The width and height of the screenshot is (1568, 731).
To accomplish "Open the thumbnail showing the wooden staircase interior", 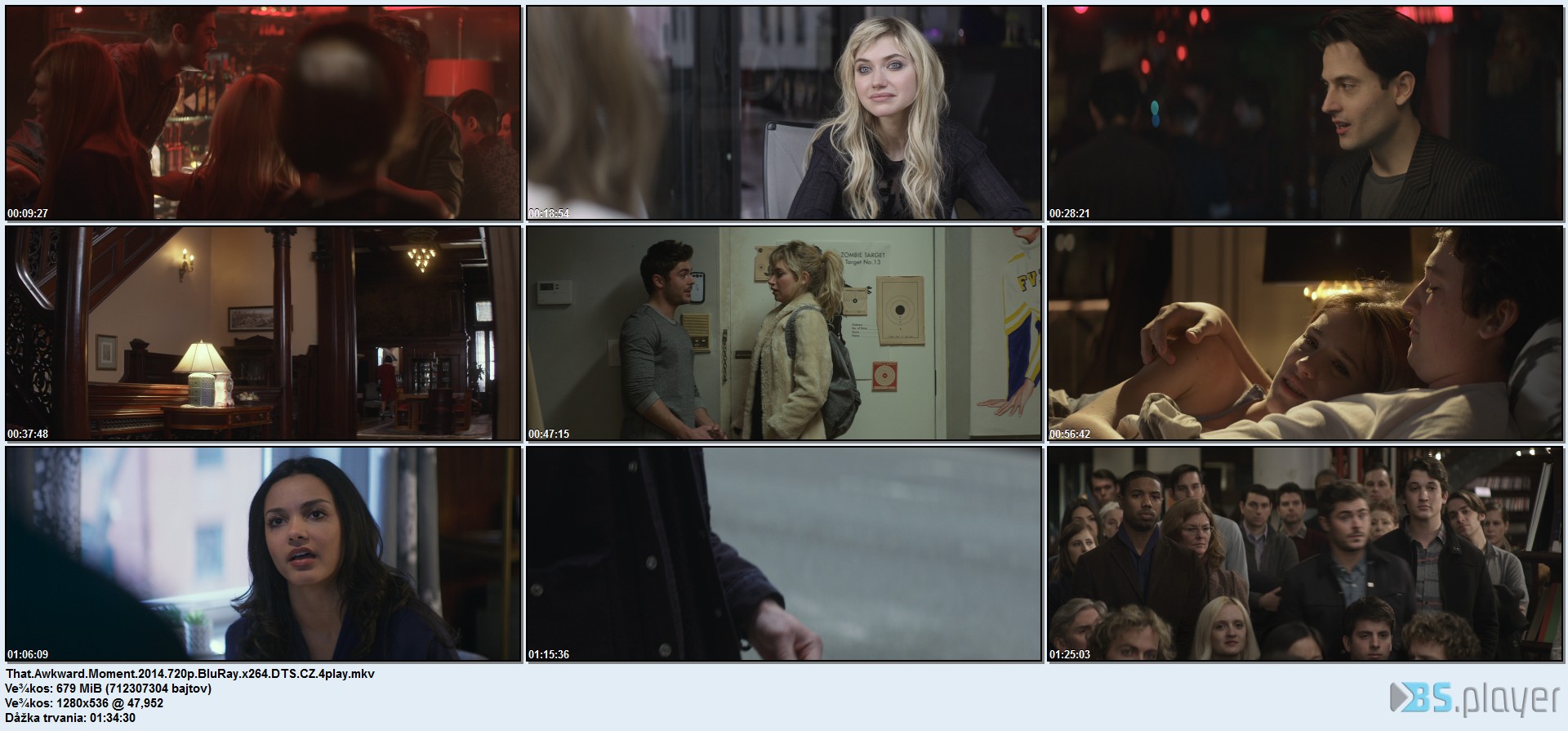I will [263, 333].
